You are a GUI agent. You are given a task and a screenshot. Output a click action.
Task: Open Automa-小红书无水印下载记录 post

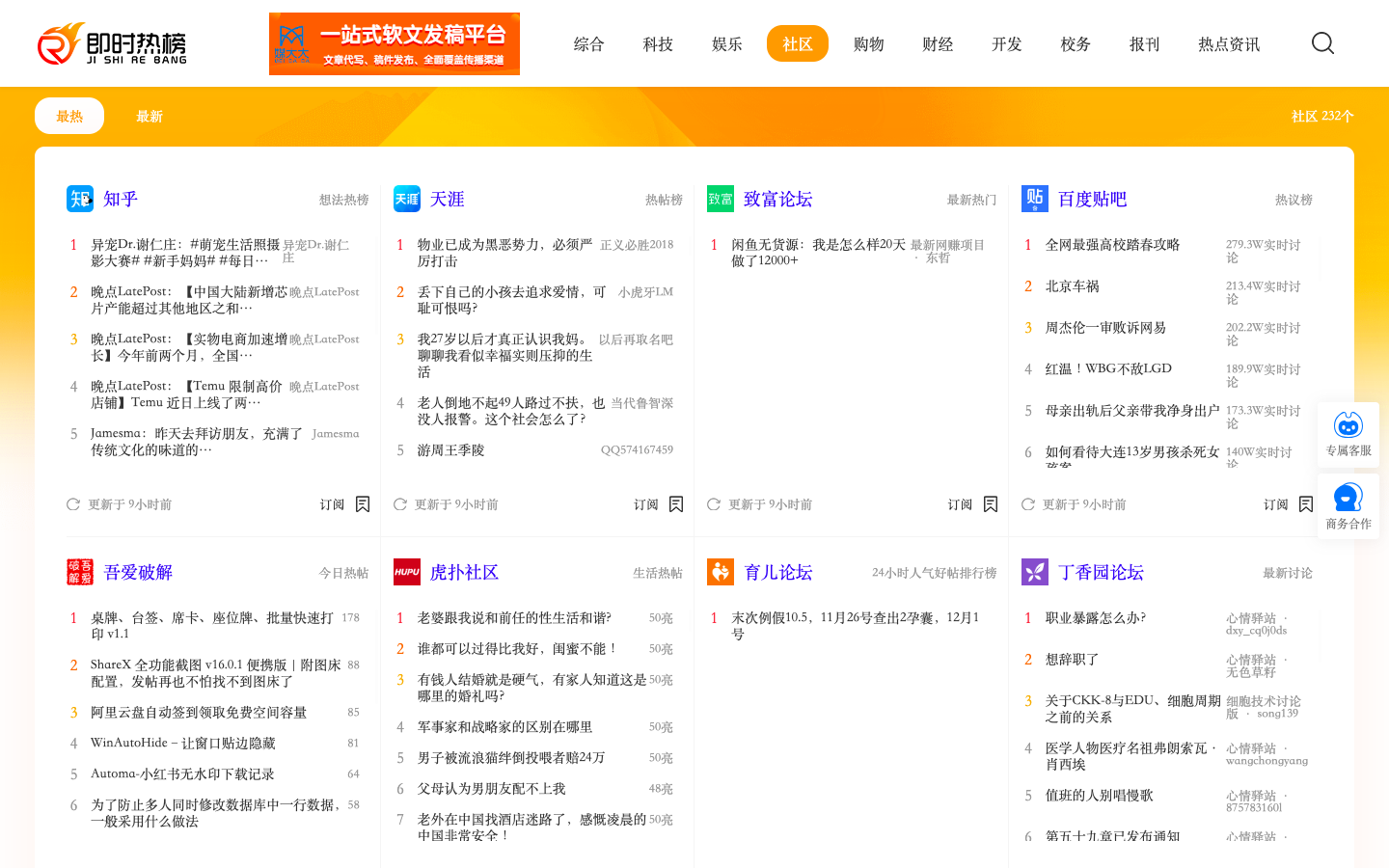pos(183,774)
